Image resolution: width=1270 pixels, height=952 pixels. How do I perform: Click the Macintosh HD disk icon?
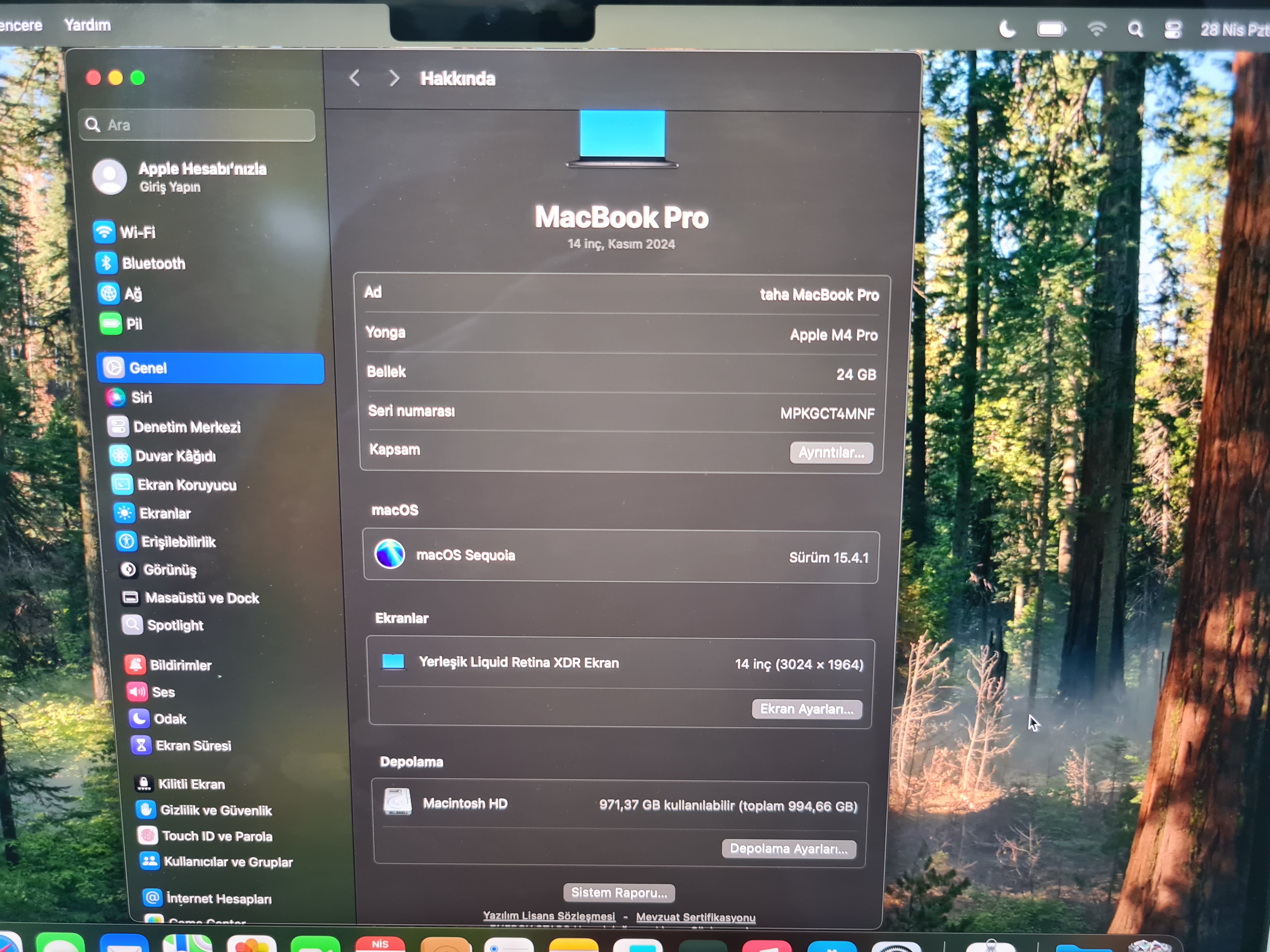click(397, 801)
